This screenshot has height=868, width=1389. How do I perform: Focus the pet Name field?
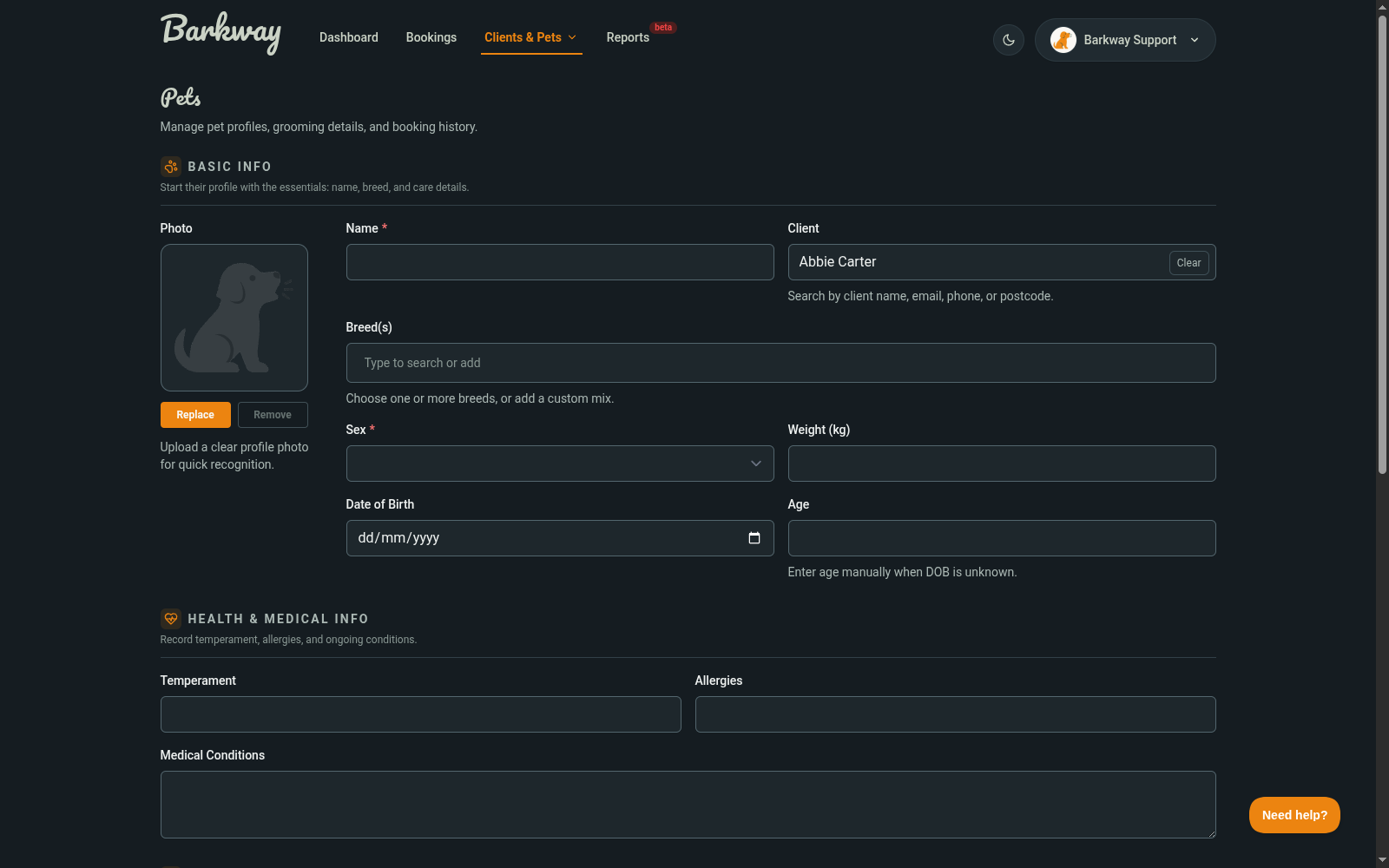[x=560, y=262]
